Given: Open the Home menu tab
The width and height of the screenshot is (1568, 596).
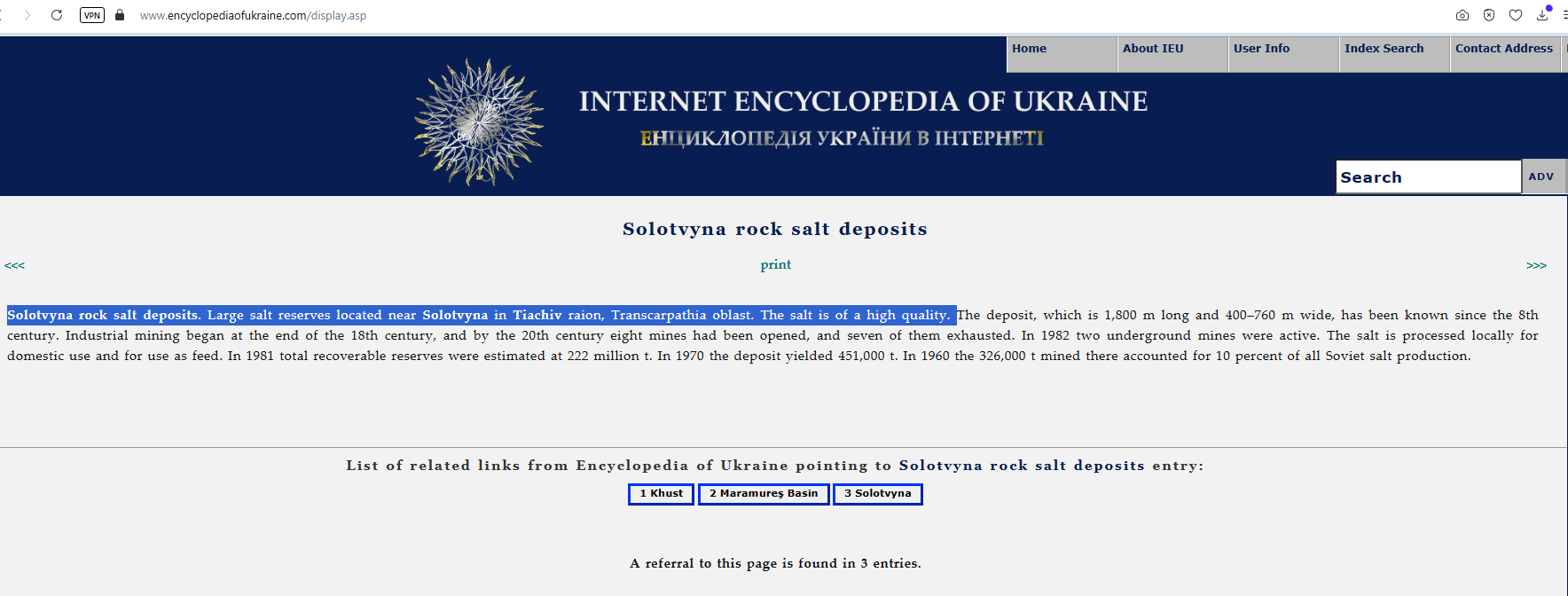Looking at the screenshot, I should [x=1062, y=54].
